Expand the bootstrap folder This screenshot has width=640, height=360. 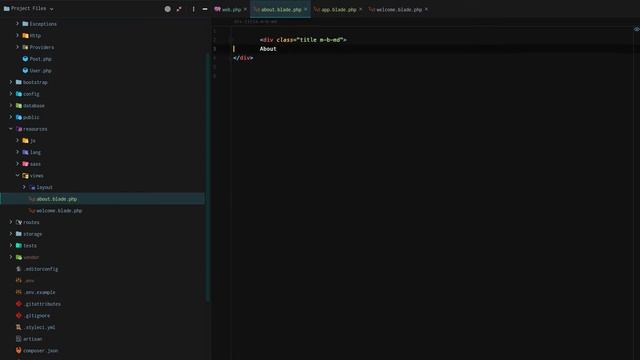tap(11, 82)
